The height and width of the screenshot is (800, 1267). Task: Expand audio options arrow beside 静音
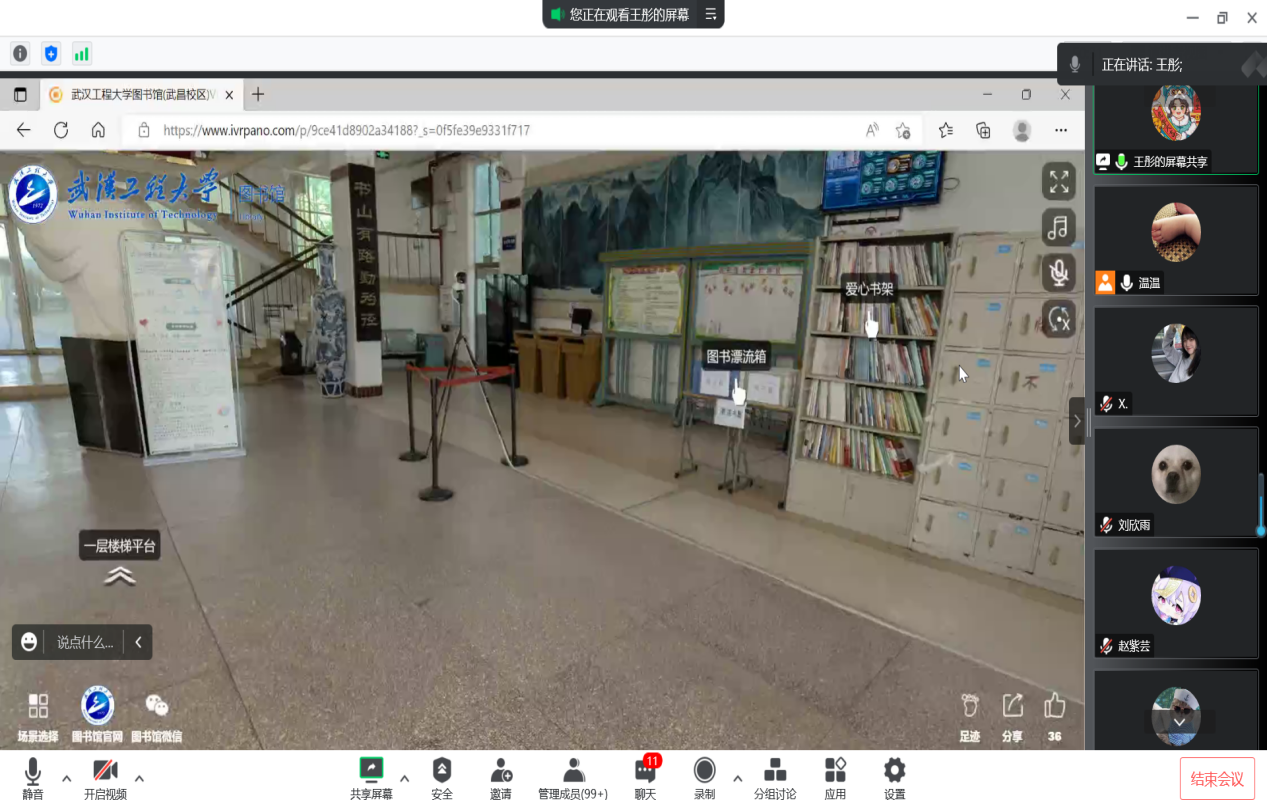tap(67, 778)
